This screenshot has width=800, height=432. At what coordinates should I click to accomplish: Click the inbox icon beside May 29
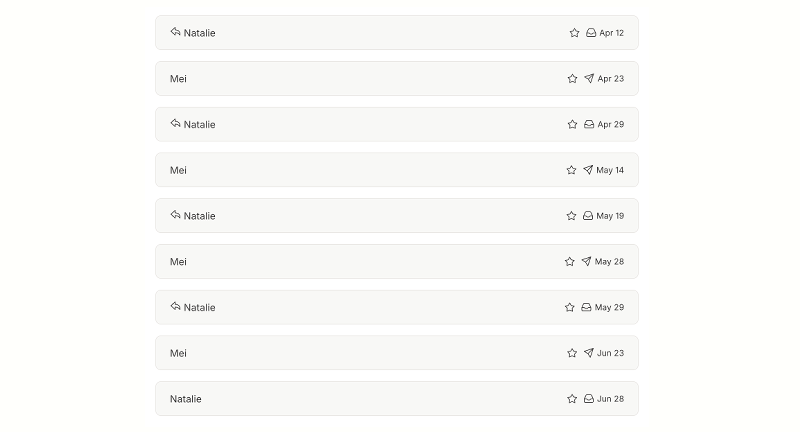tap(586, 307)
